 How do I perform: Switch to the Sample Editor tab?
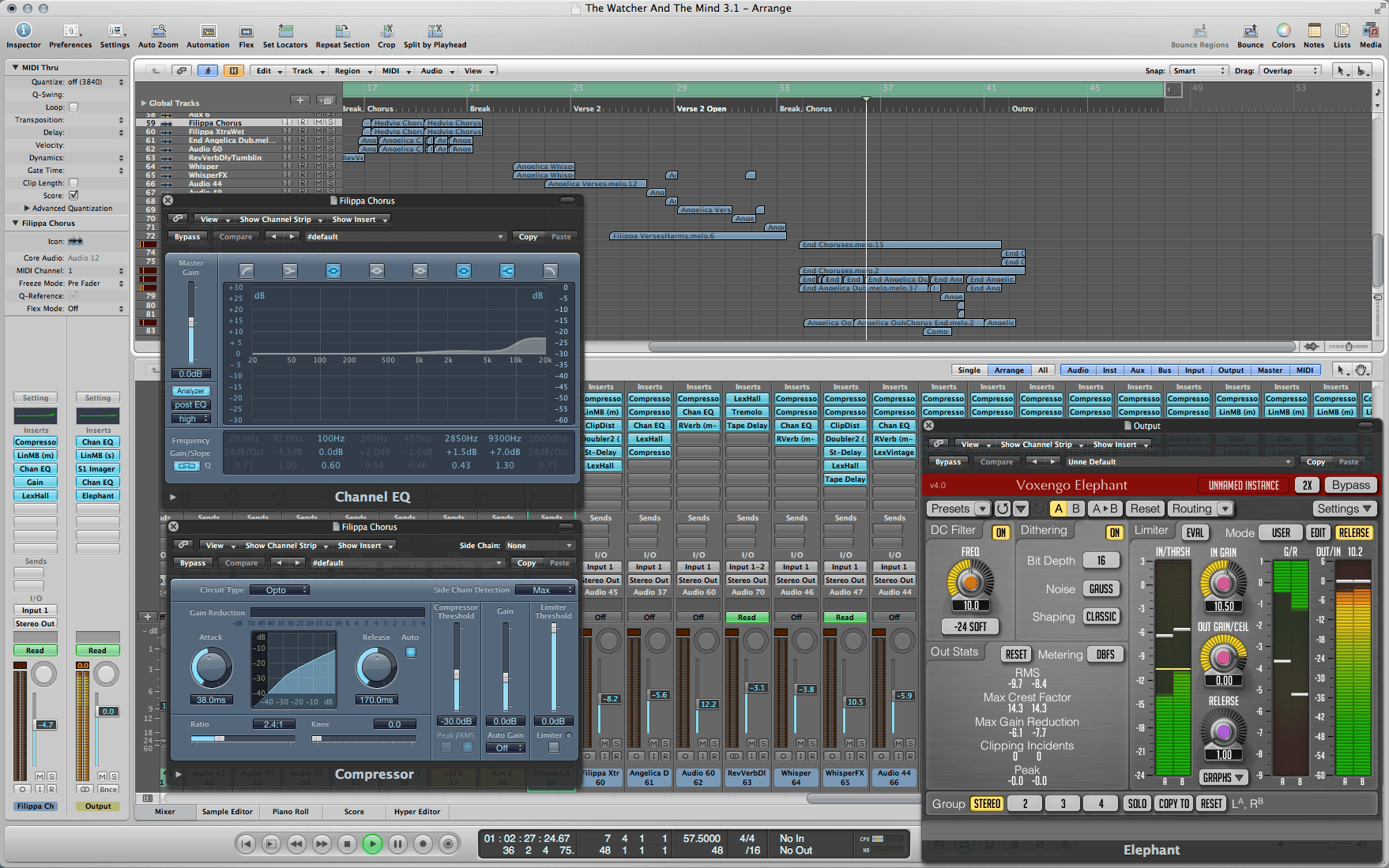coord(227,811)
